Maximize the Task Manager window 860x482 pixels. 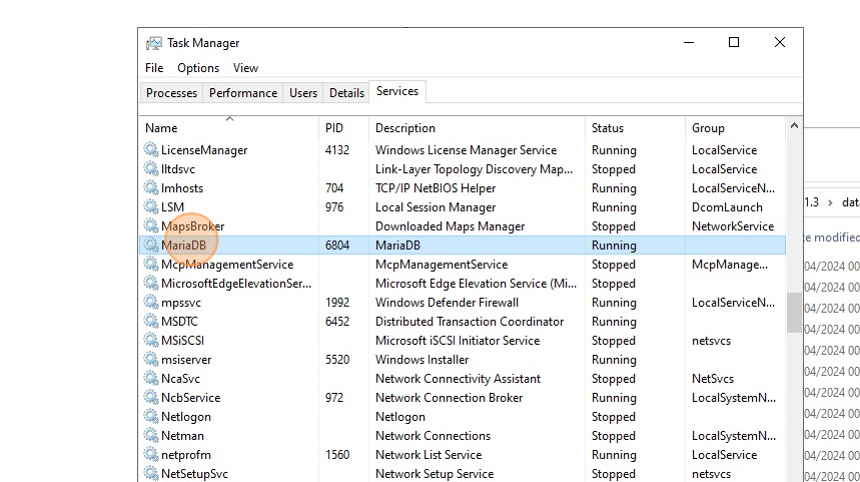point(734,42)
